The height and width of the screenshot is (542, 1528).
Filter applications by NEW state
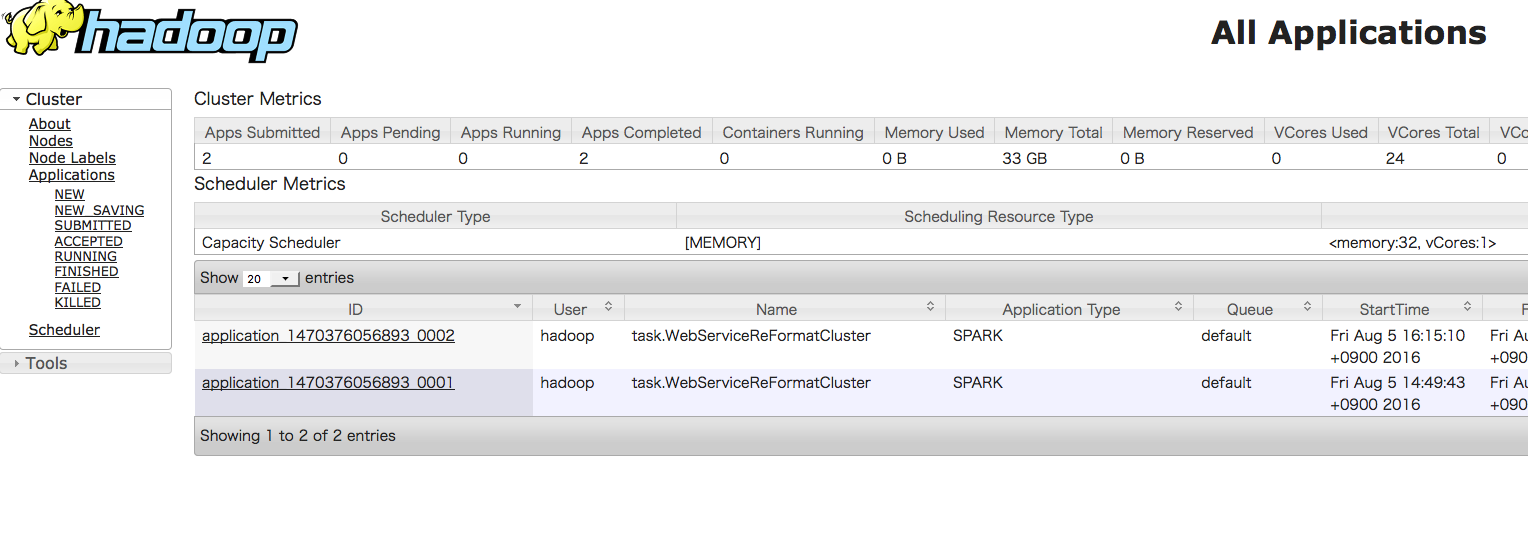(69, 195)
